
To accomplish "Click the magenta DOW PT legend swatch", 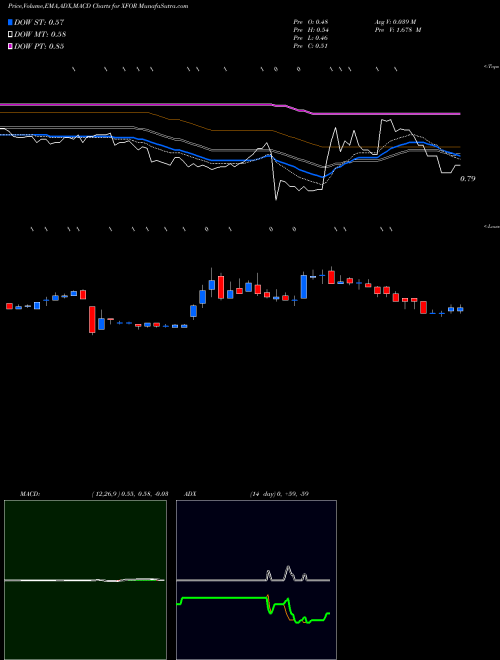I will pos(10,46).
